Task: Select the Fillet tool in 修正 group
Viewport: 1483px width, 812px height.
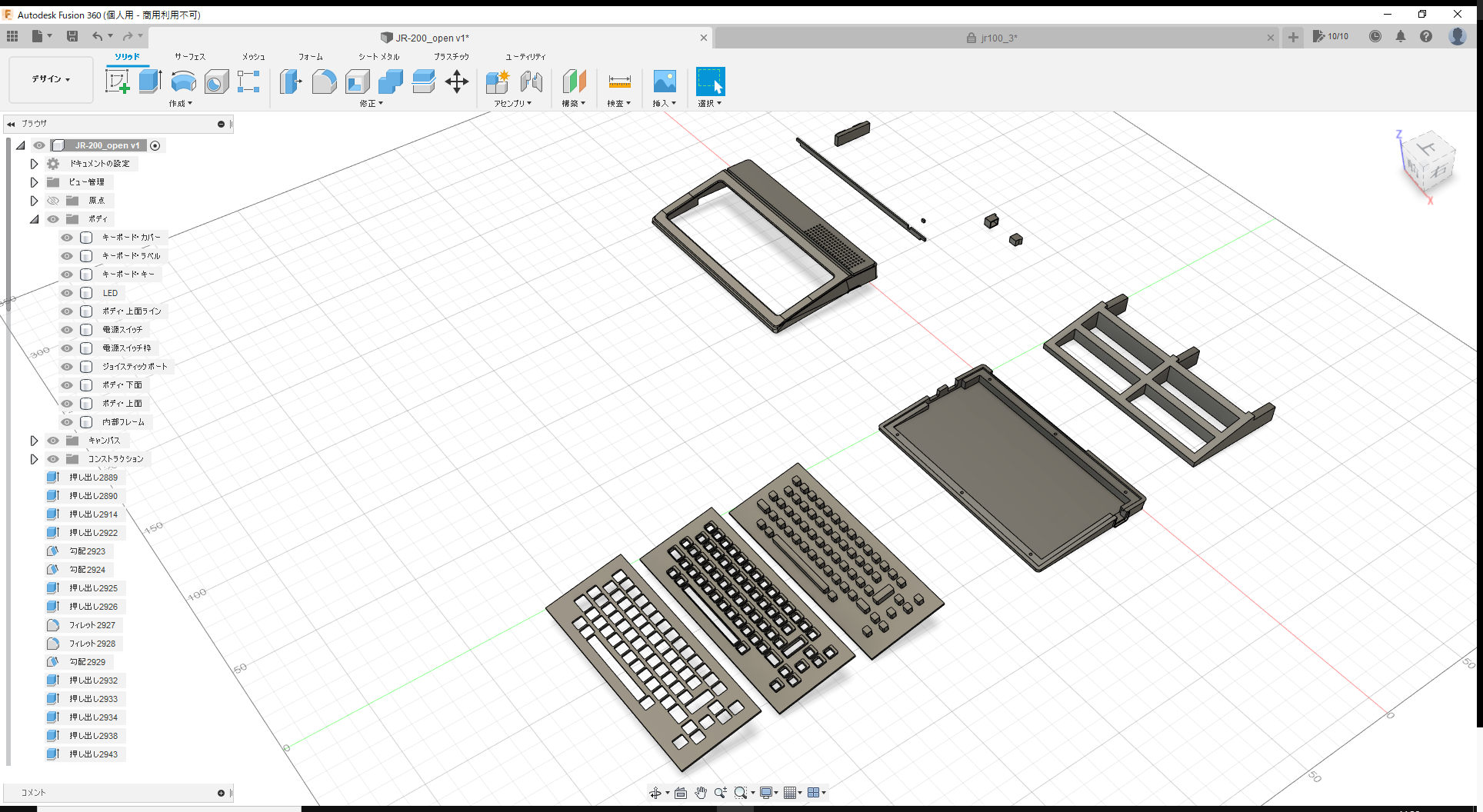Action: pos(324,82)
